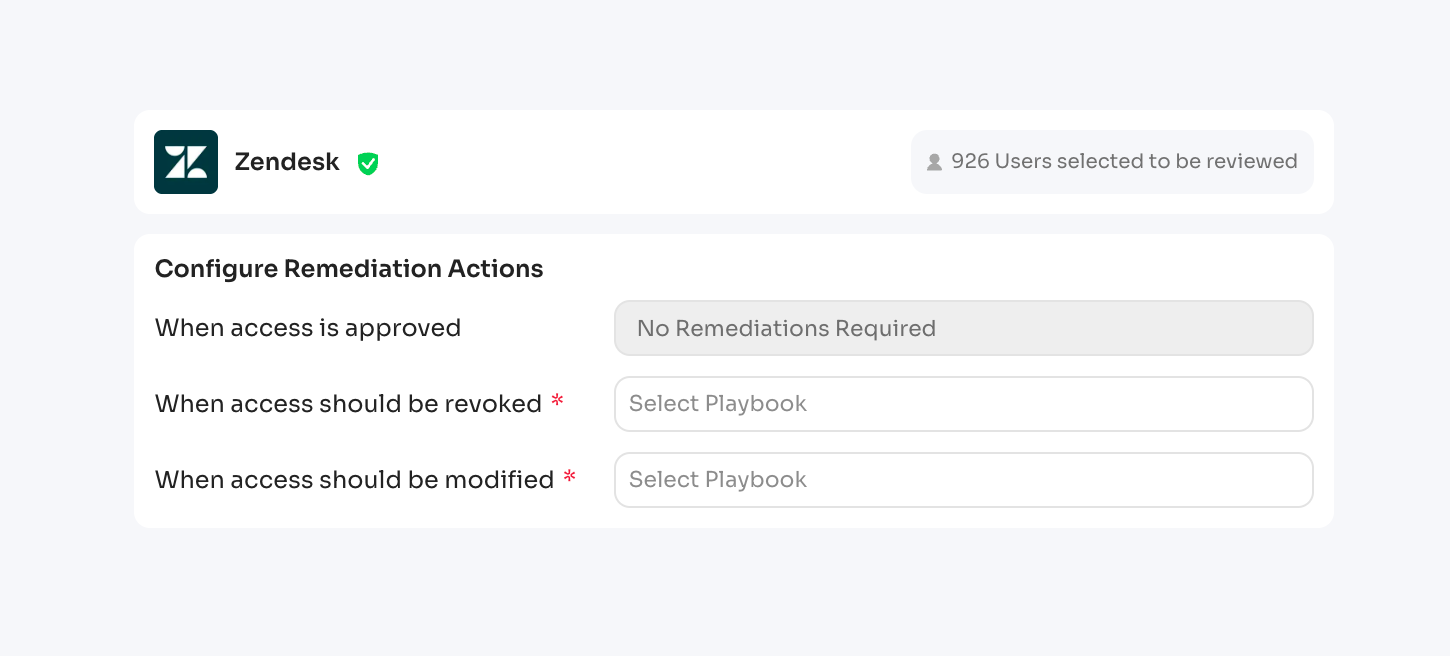The image size is (1450, 656).
Task: Click the Zendesk logo icon
Action: click(x=186, y=162)
